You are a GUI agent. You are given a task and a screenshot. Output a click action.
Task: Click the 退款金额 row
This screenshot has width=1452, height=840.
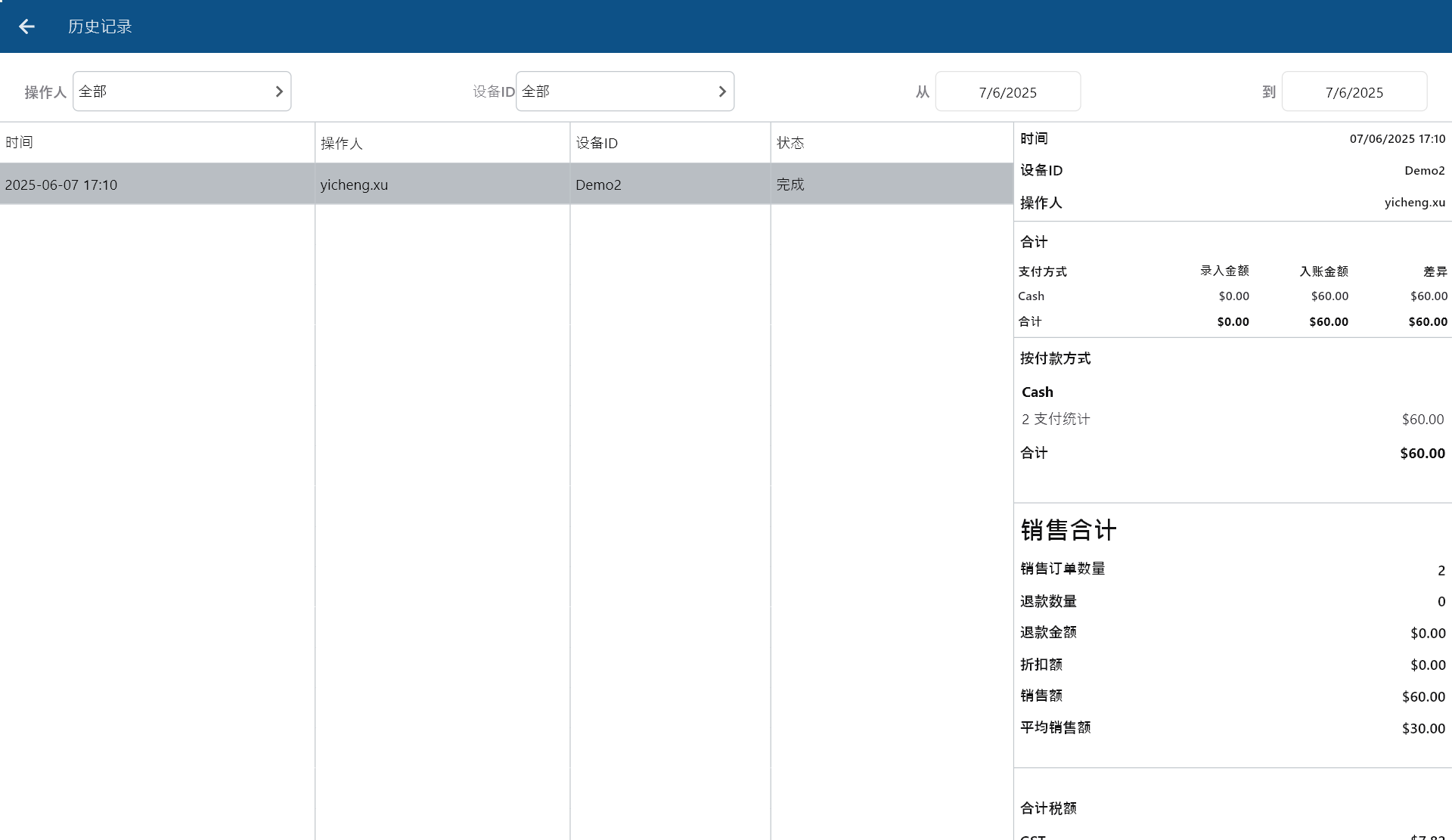pos(1233,633)
